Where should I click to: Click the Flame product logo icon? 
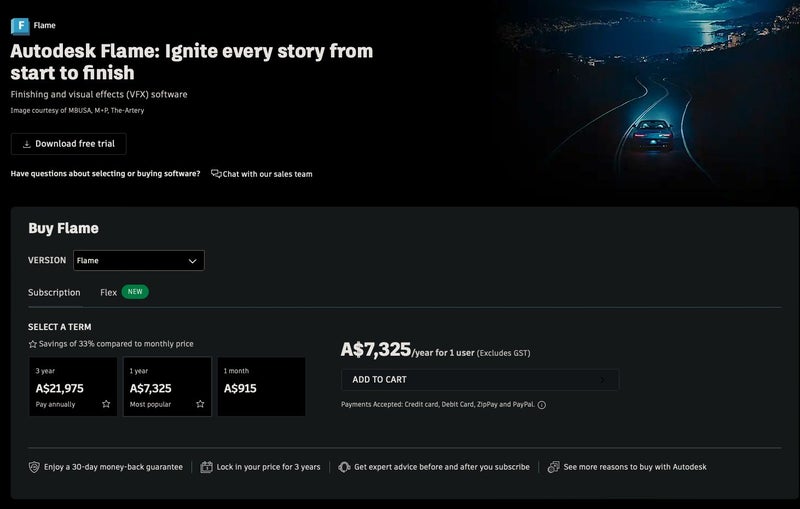click(x=19, y=26)
